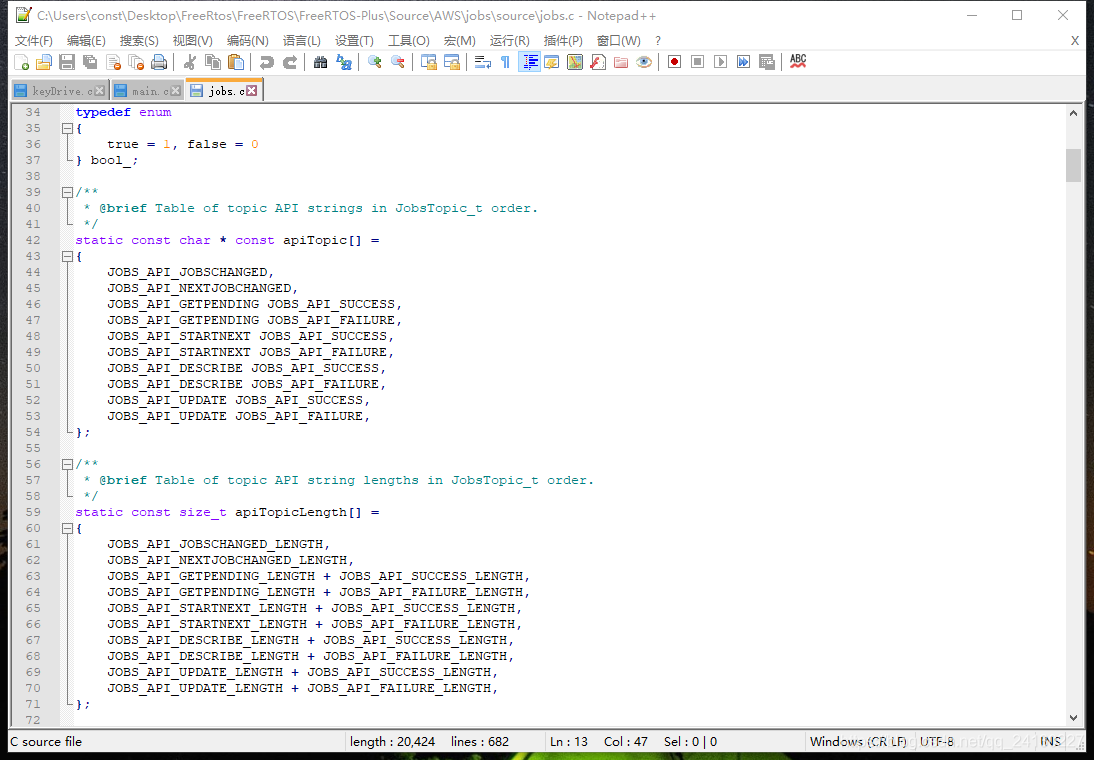The image size is (1094, 760).
Task: Click the Save All icon
Action: pyautogui.click(x=90, y=62)
